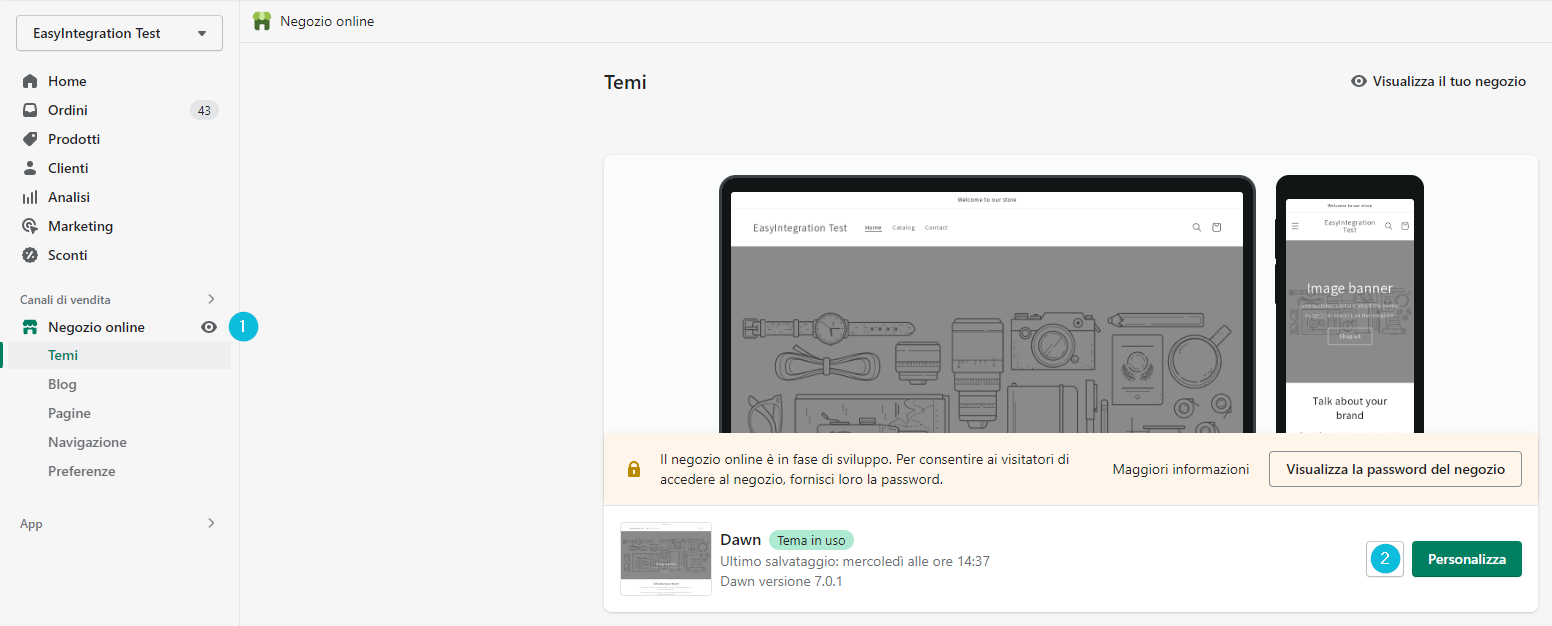Click Visualizza il tuo negozio link
The width and height of the screenshot is (1552, 626).
[x=1438, y=81]
